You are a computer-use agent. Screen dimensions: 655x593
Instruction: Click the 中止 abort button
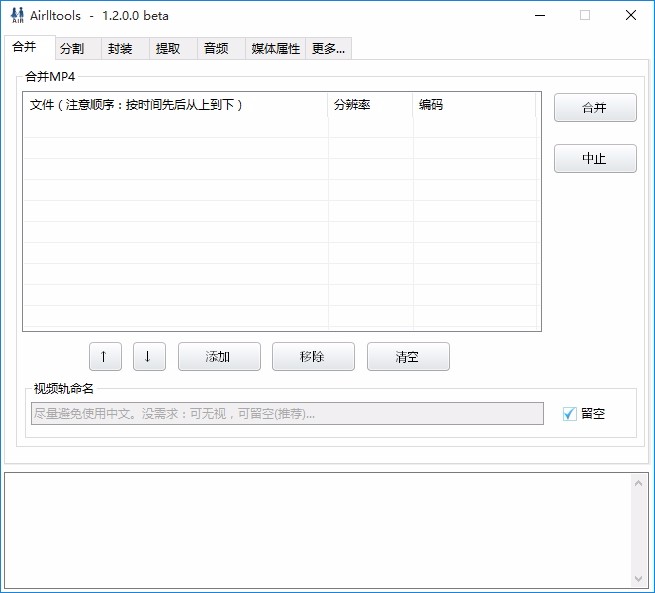click(x=595, y=159)
